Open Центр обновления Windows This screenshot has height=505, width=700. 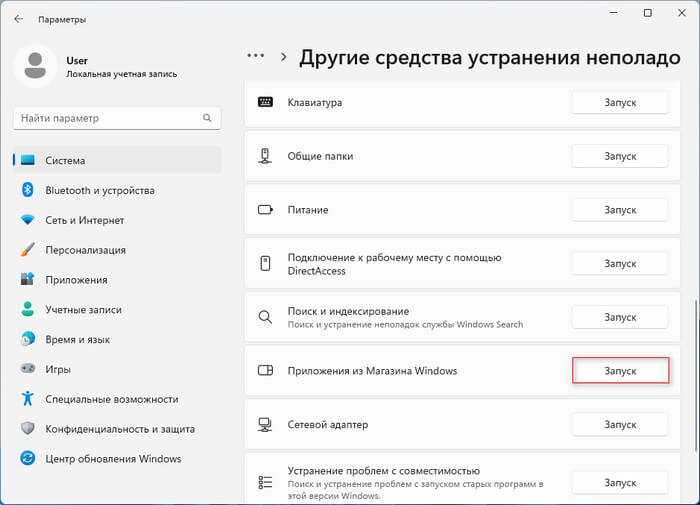coord(117,459)
